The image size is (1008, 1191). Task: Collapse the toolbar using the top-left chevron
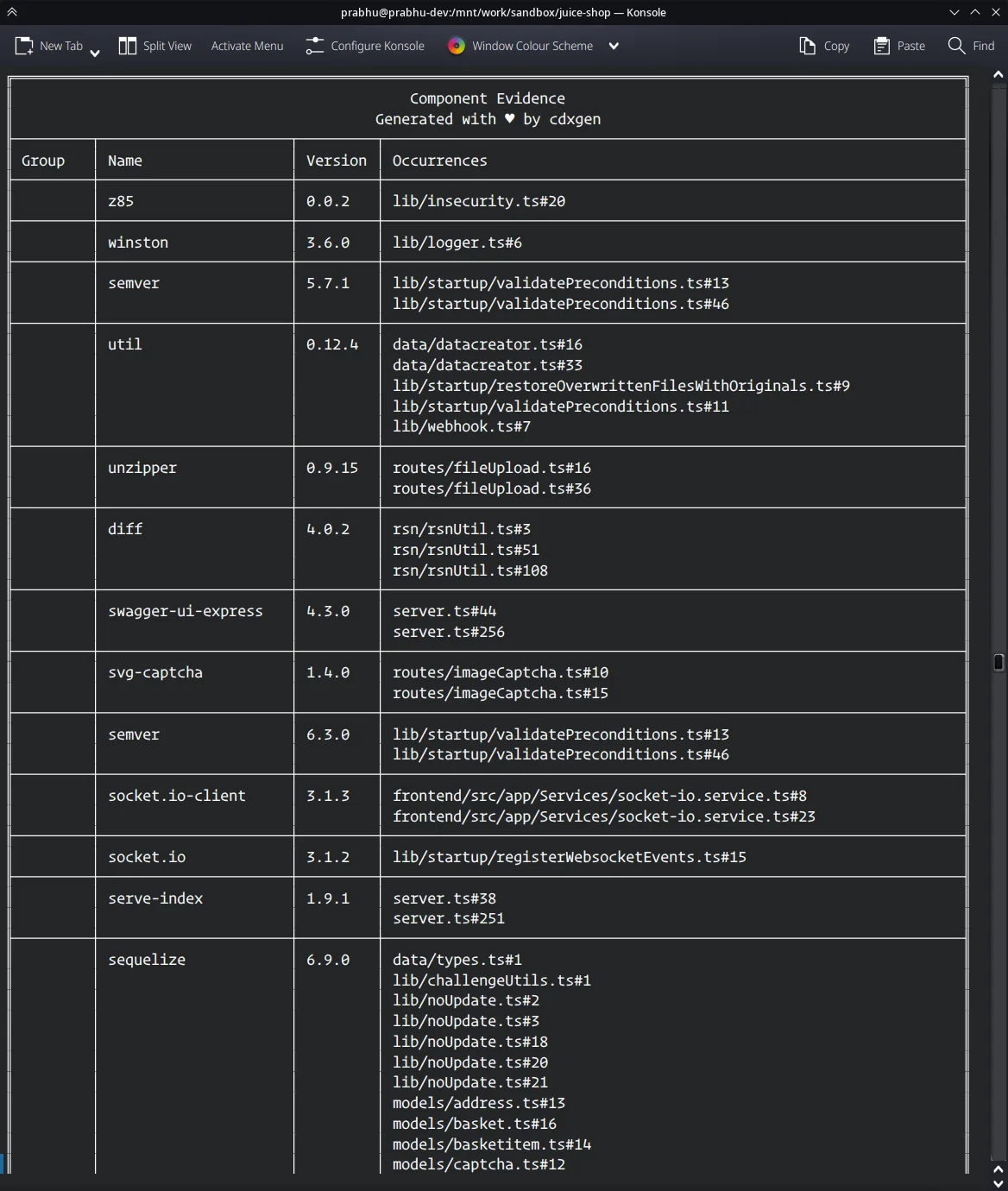tap(11, 12)
